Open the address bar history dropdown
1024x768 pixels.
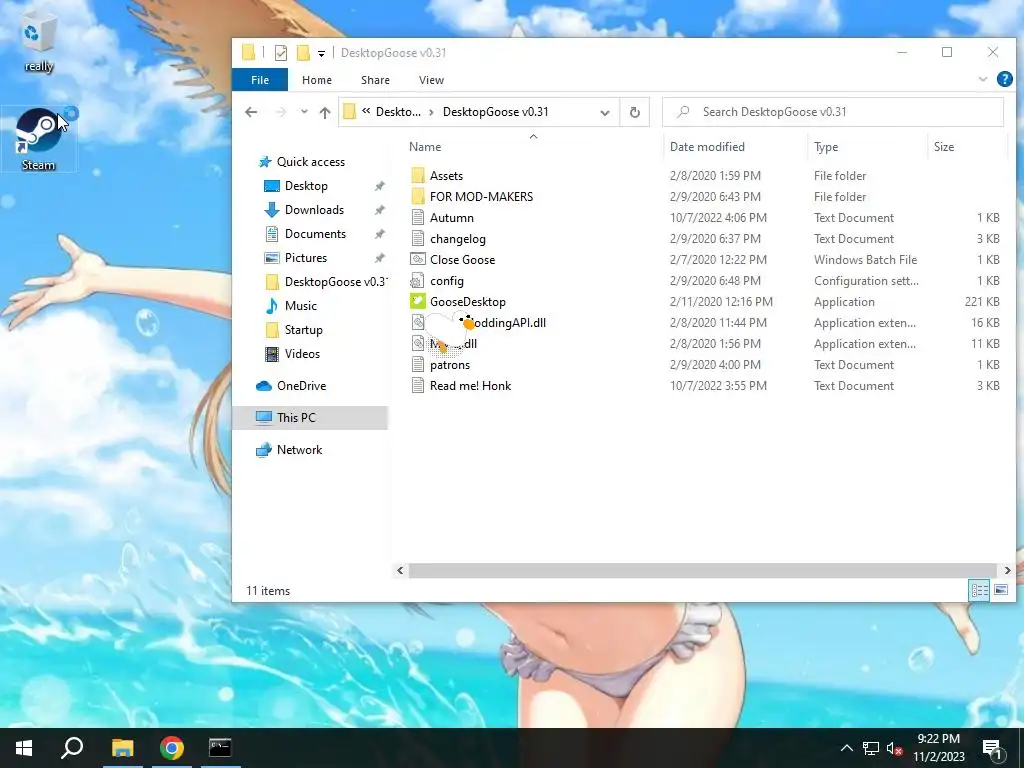605,112
